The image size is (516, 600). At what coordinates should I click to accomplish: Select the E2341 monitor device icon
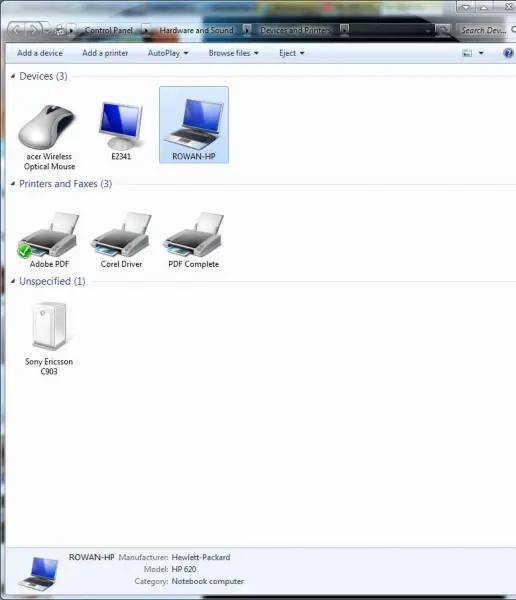[x=121, y=126]
